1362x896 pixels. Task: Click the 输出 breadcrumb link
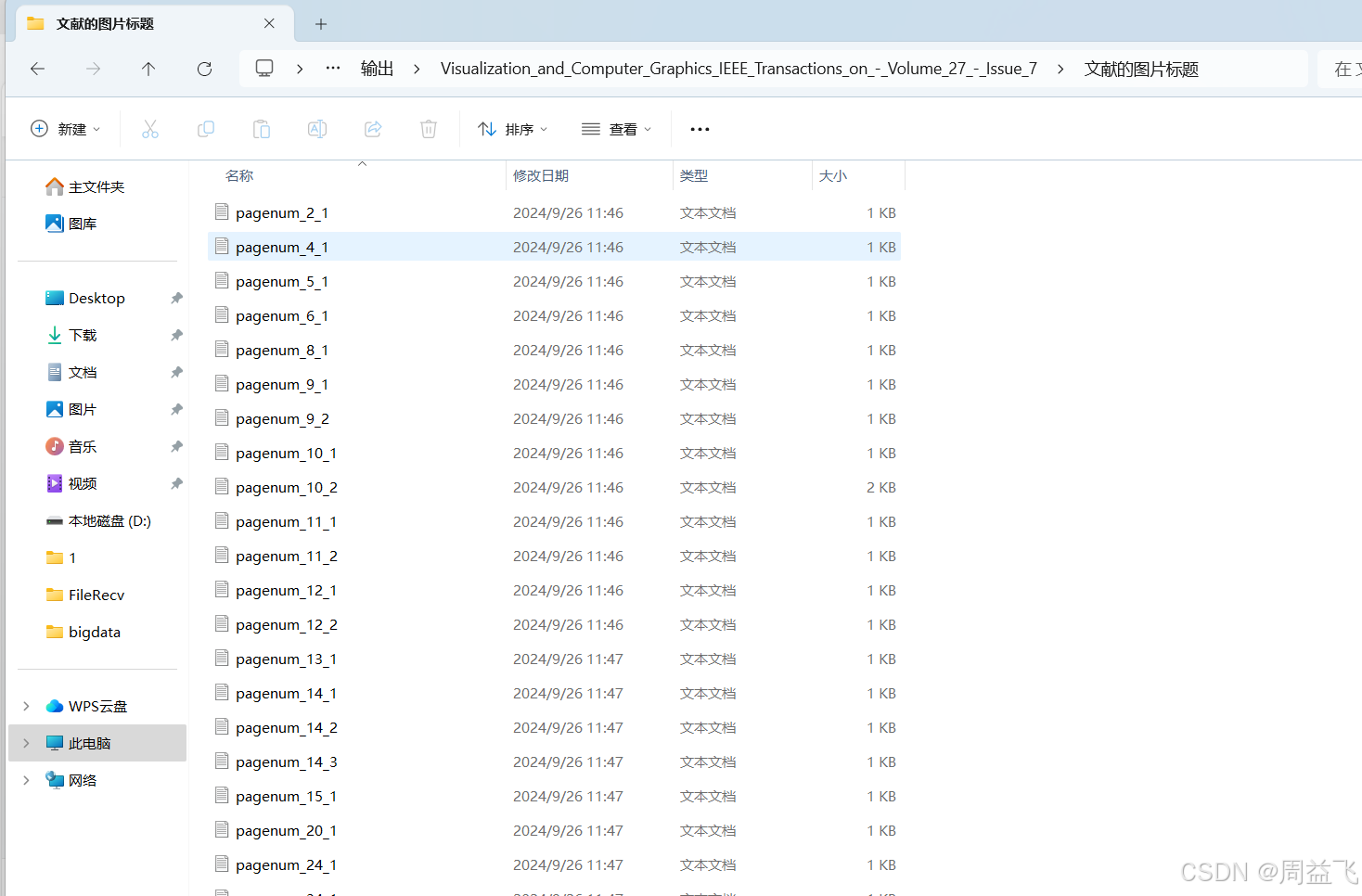pyautogui.click(x=376, y=69)
